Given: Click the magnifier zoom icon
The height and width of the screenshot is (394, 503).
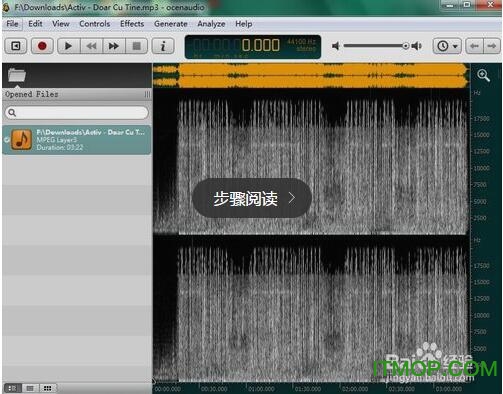Looking at the screenshot, I should point(483,75).
